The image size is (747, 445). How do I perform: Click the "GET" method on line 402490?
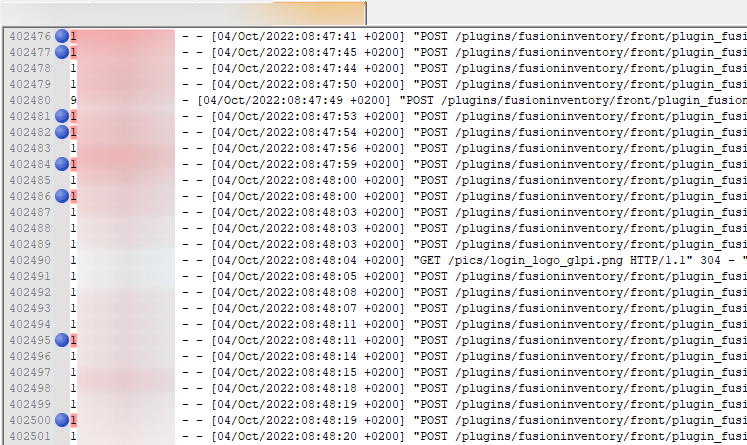(431, 260)
